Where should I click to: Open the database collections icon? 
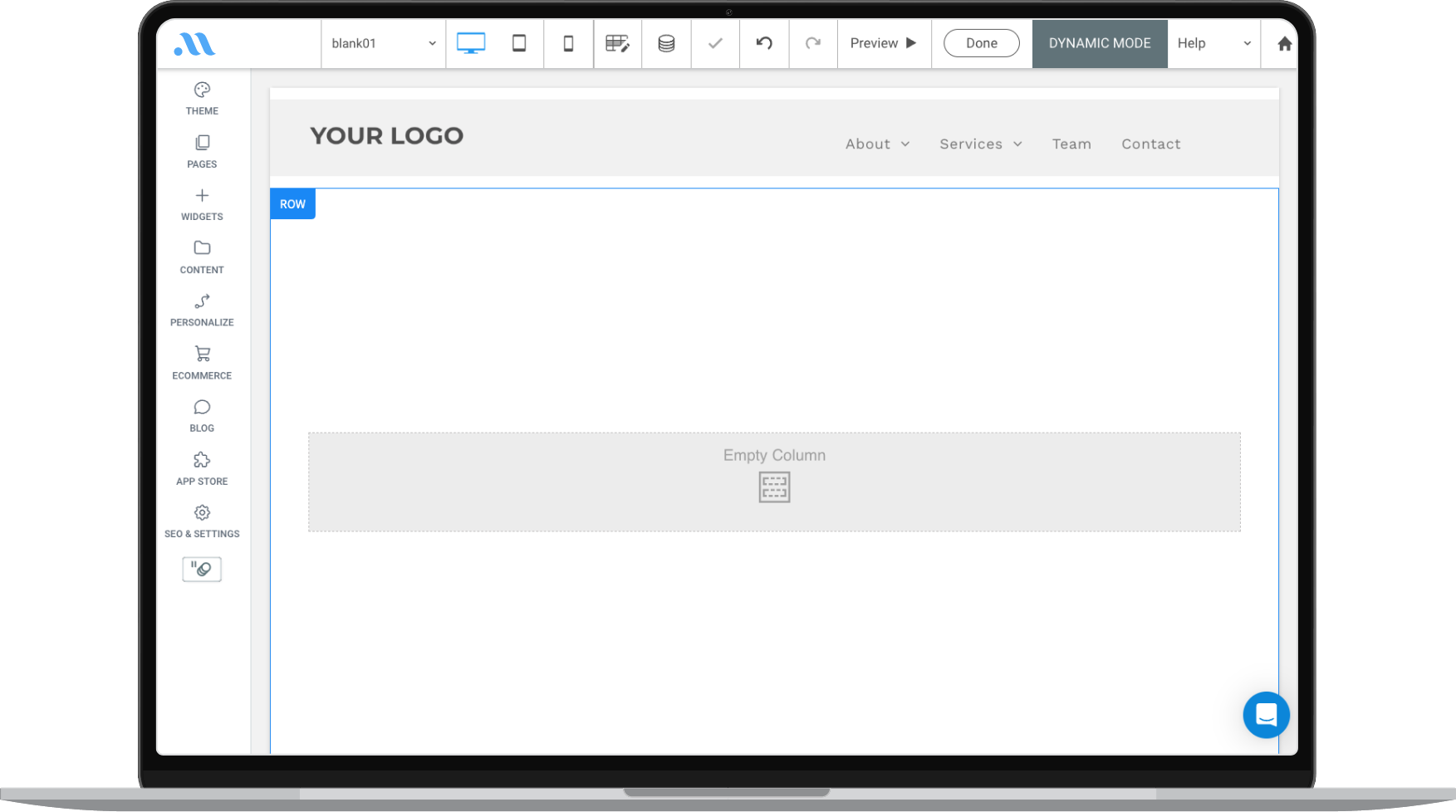(666, 43)
